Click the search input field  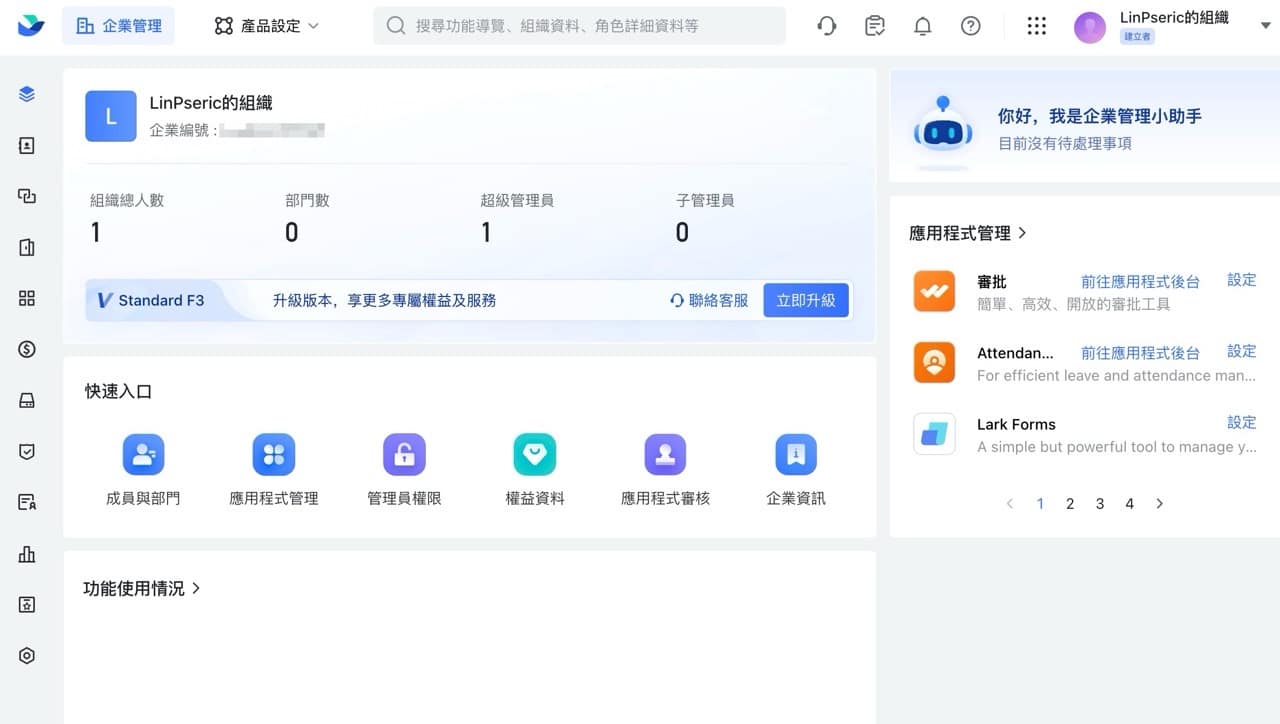[x=580, y=26]
